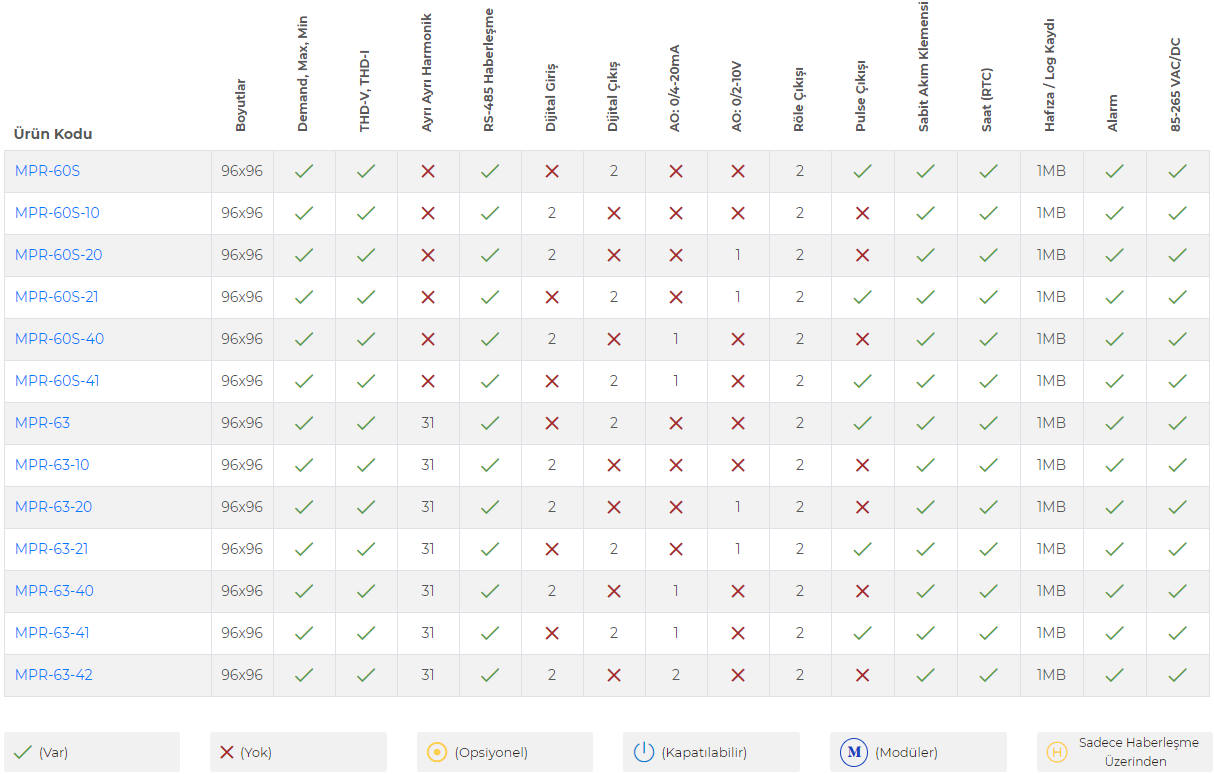The height and width of the screenshot is (774, 1214).
Task: Follow the MPR-60S-20 link
Action: [x=58, y=255]
